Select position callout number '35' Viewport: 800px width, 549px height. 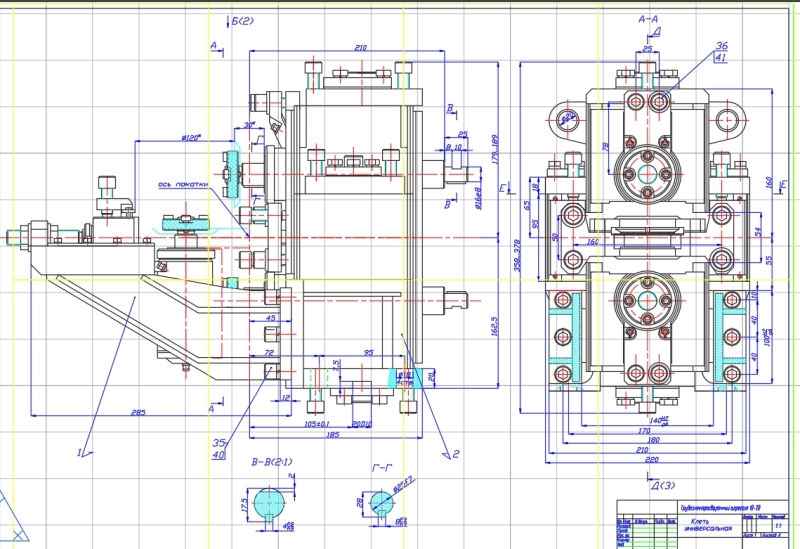click(x=219, y=443)
